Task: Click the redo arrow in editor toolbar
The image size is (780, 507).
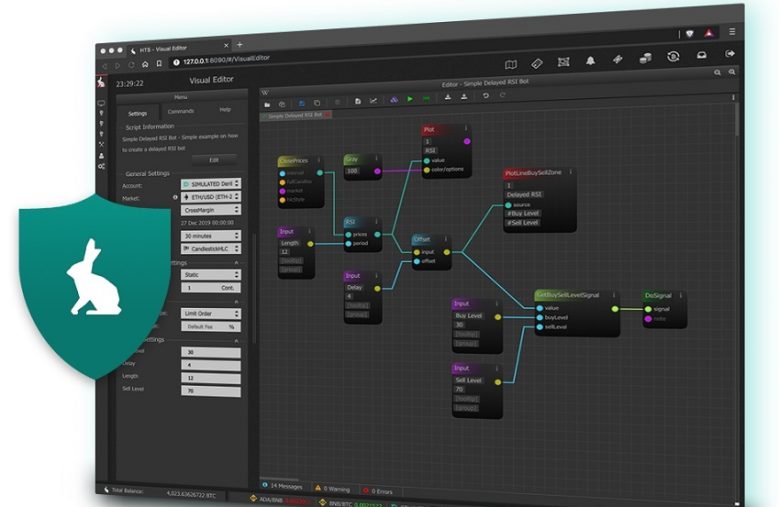Action: pyautogui.click(x=502, y=95)
